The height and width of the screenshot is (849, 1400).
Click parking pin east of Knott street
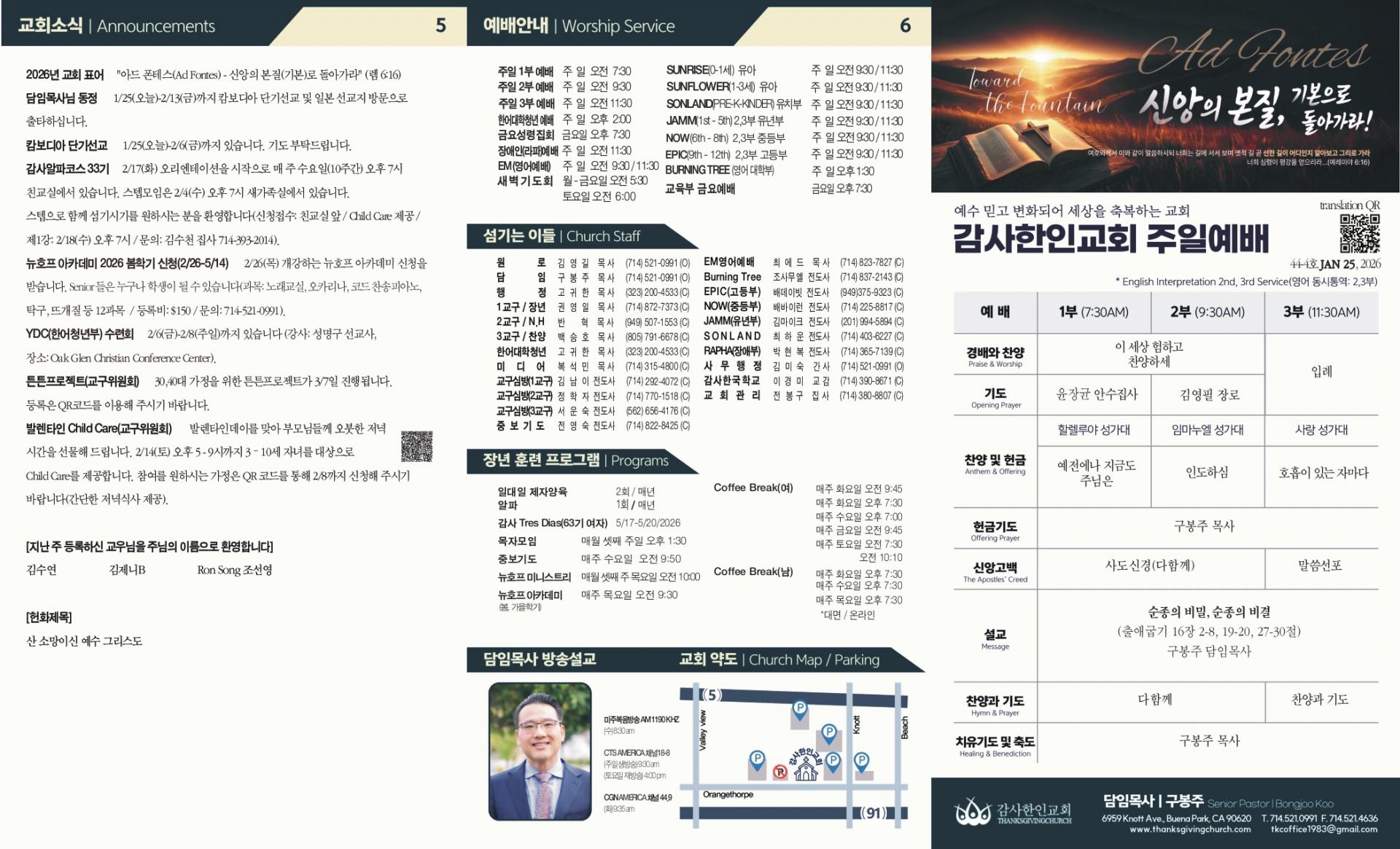pyautogui.click(x=861, y=762)
